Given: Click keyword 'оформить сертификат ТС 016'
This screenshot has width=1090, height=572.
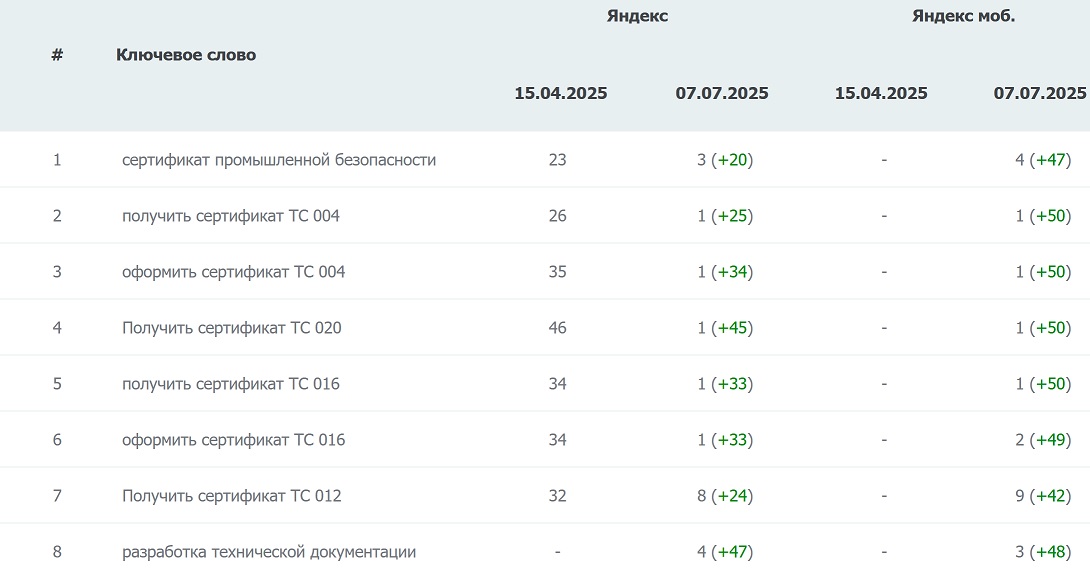Looking at the screenshot, I should pos(234,440).
